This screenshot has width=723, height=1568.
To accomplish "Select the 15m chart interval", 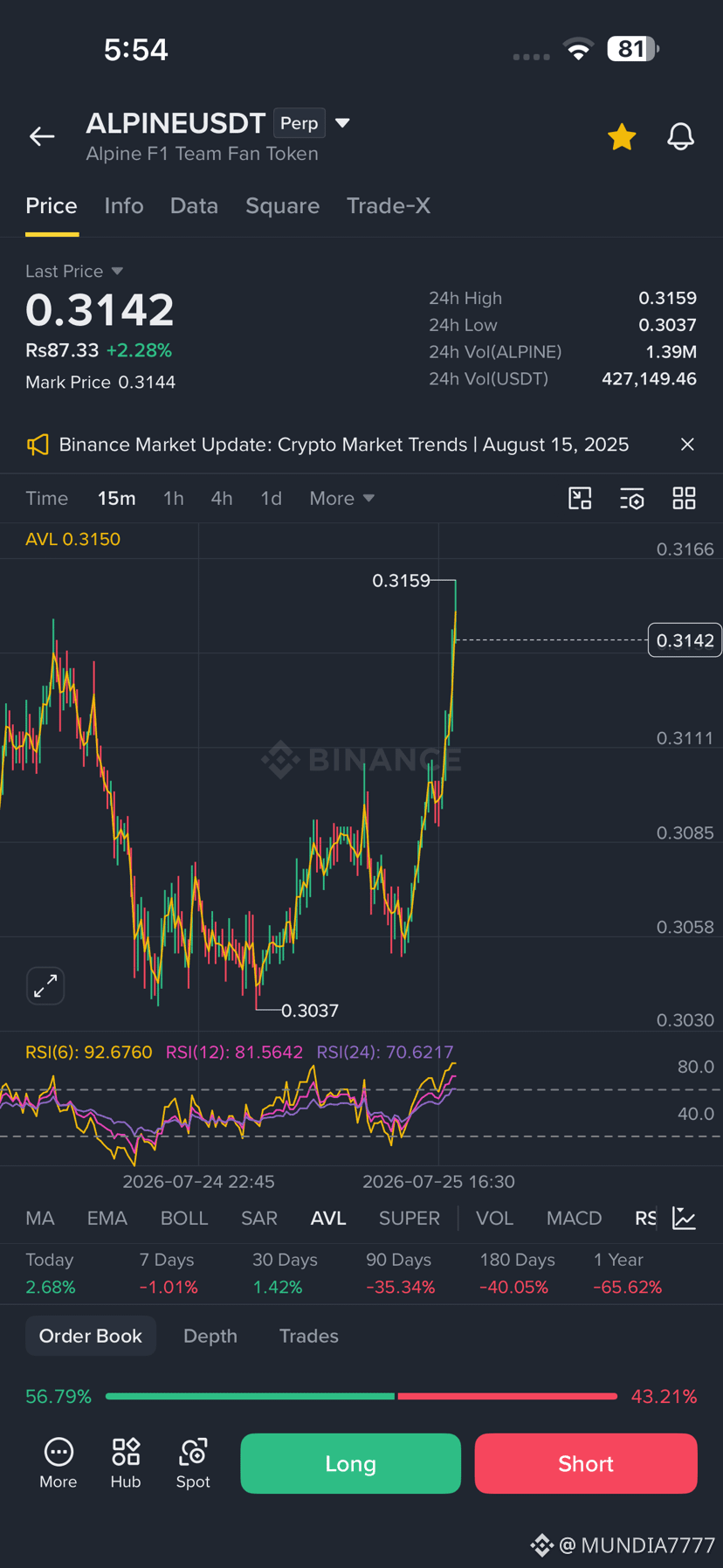I will (x=116, y=499).
